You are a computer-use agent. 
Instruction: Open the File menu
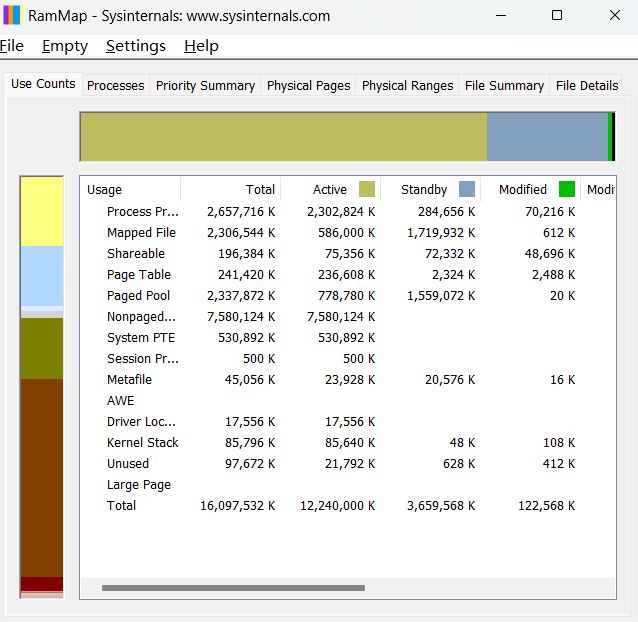pyautogui.click(x=12, y=46)
